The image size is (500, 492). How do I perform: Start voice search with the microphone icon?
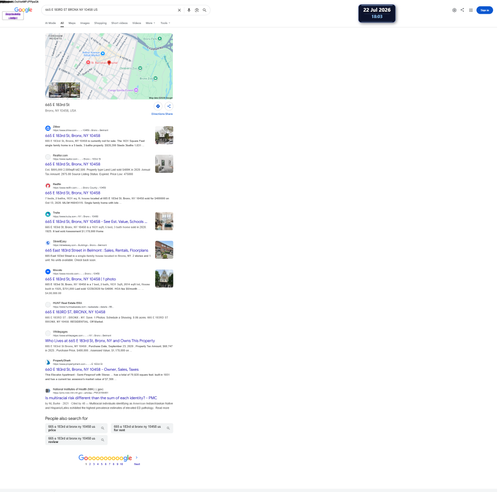pyautogui.click(x=189, y=10)
